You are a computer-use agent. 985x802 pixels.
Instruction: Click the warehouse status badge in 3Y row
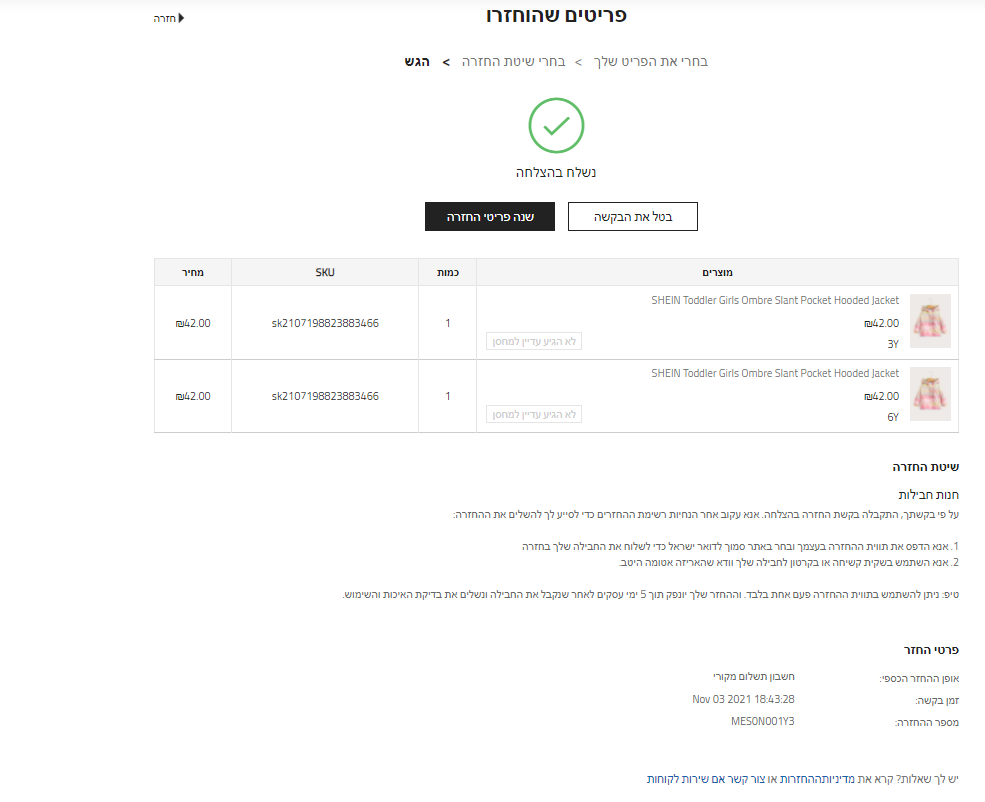534,342
